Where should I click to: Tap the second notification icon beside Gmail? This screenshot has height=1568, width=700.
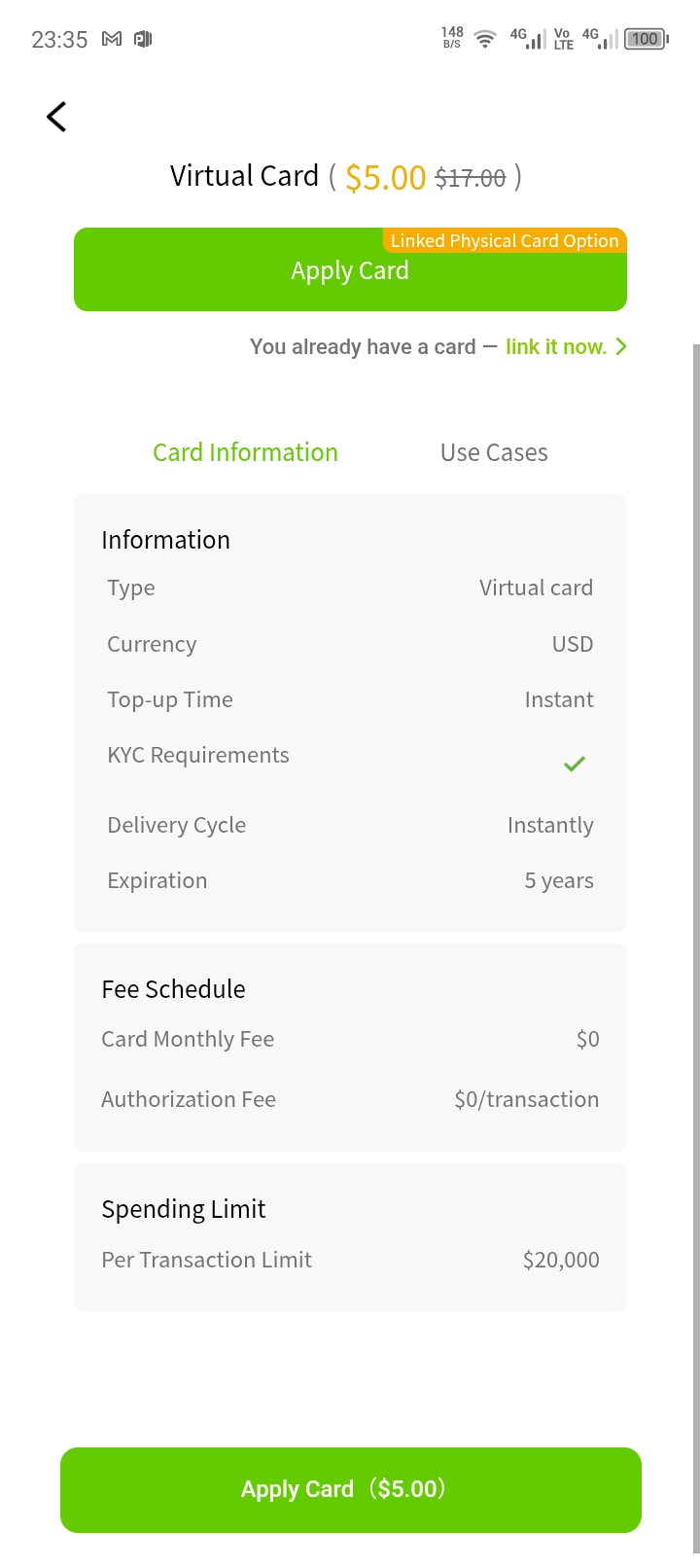(x=143, y=39)
